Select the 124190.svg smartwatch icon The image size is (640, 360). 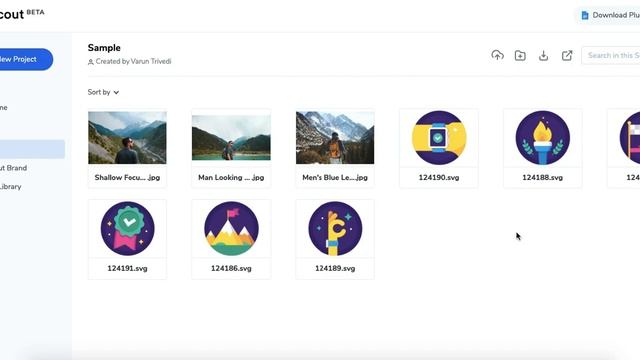tap(439, 138)
